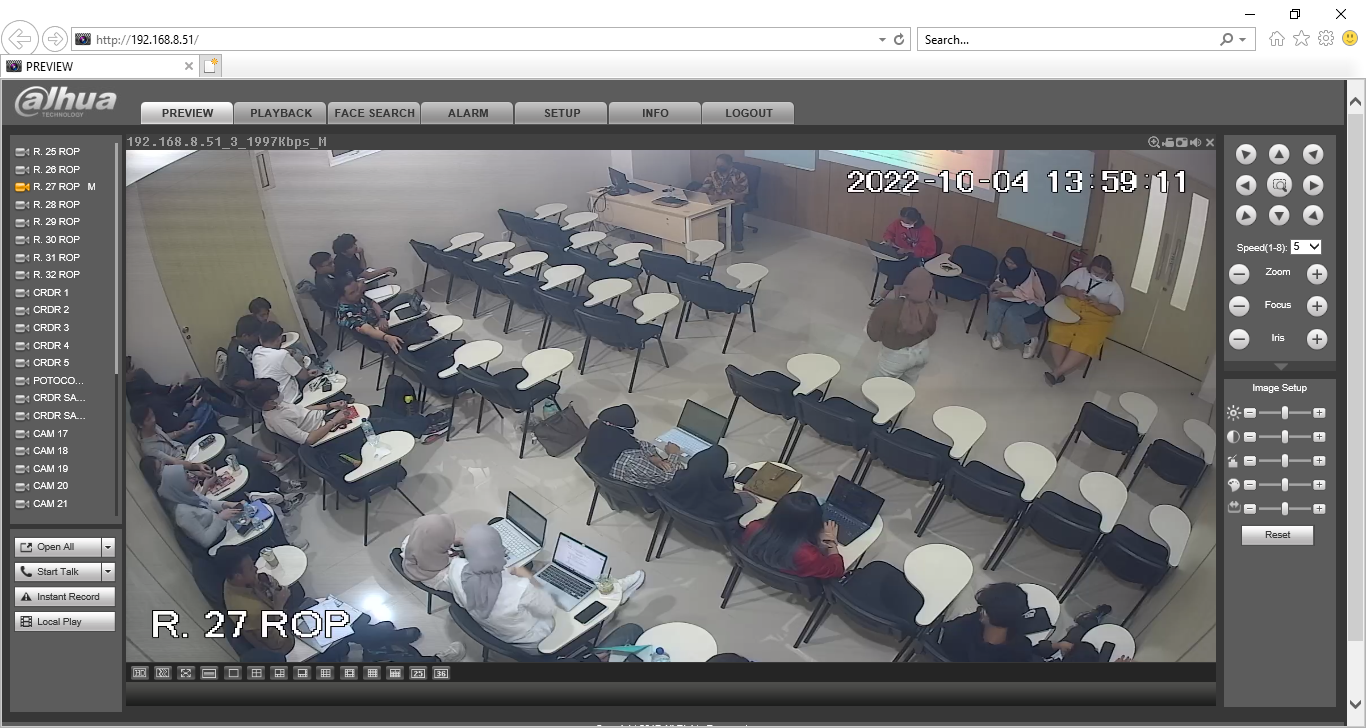Toggle audio on the video window
The width and height of the screenshot is (1366, 728).
point(1196,143)
